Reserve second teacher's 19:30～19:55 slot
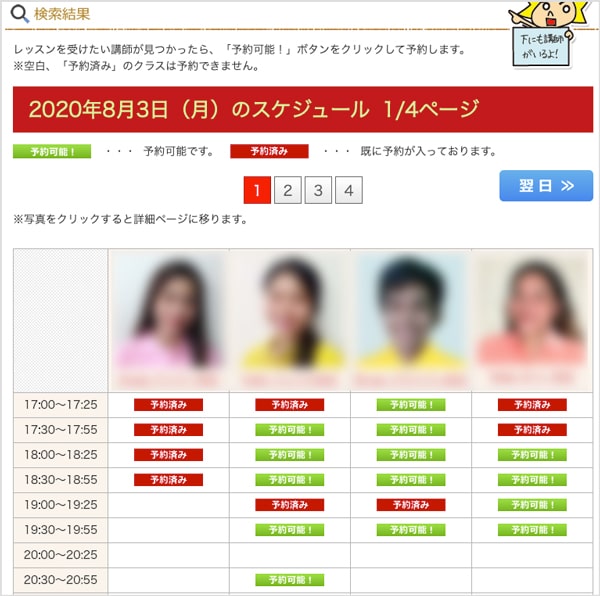This screenshot has width=600, height=596. [289, 530]
